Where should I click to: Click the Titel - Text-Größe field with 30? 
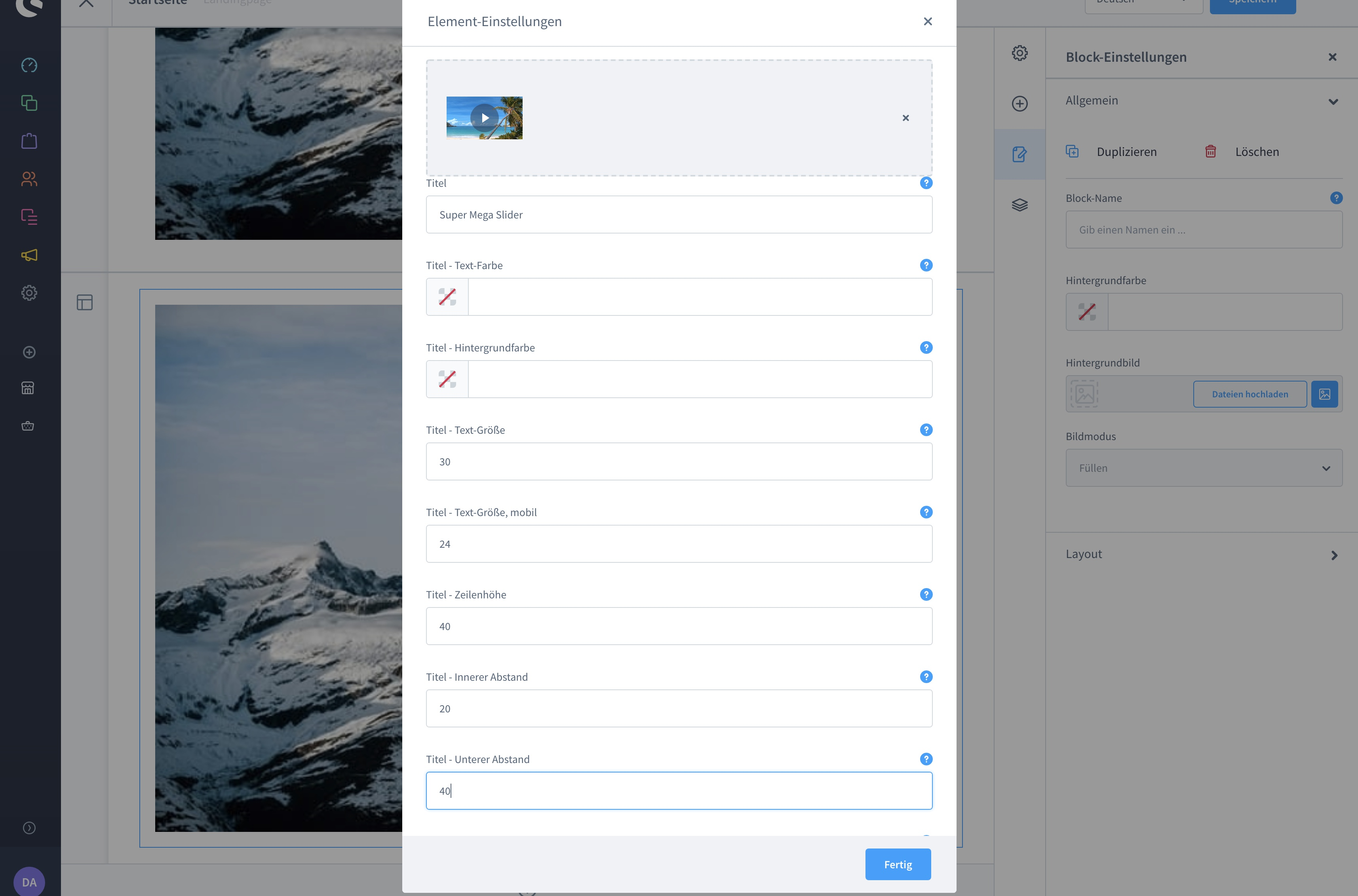[x=679, y=461]
